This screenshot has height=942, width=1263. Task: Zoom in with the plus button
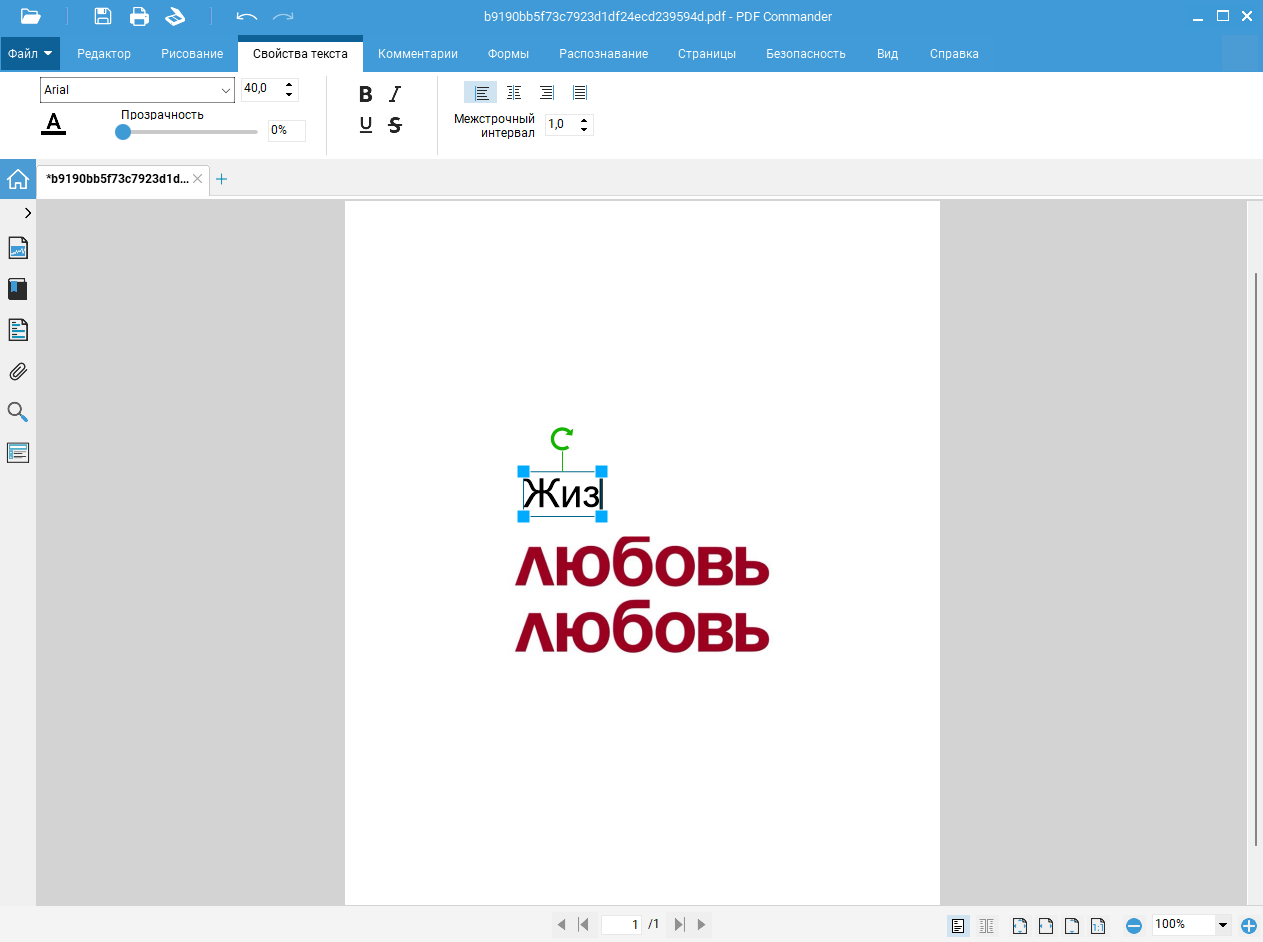(x=1249, y=926)
